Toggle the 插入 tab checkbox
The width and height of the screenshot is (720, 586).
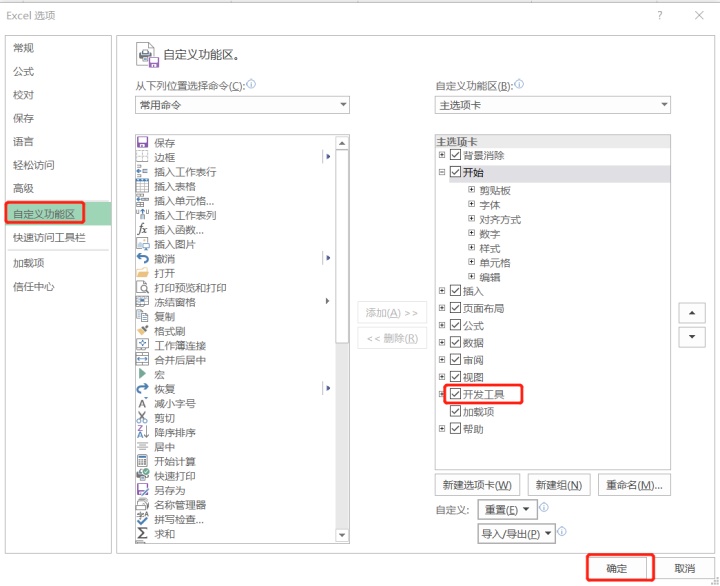455,290
